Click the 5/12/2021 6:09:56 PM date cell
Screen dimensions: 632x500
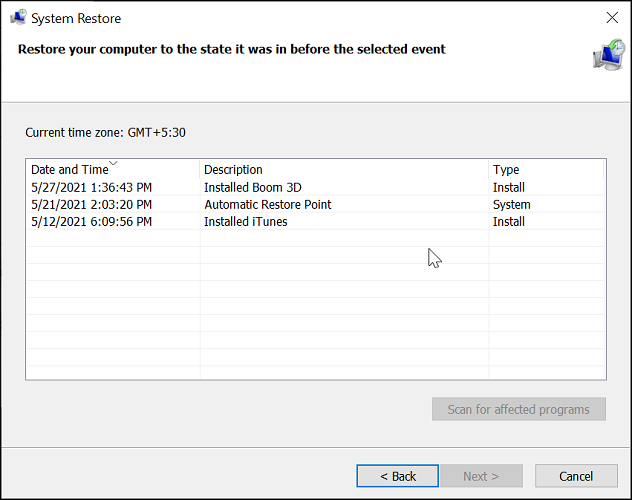coord(91,222)
